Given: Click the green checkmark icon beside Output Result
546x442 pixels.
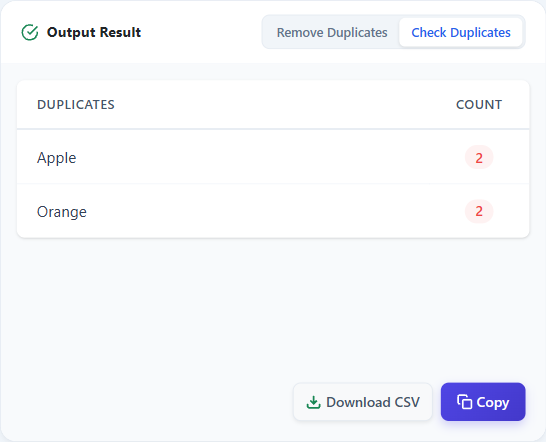Looking at the screenshot, I should pyautogui.click(x=30, y=32).
